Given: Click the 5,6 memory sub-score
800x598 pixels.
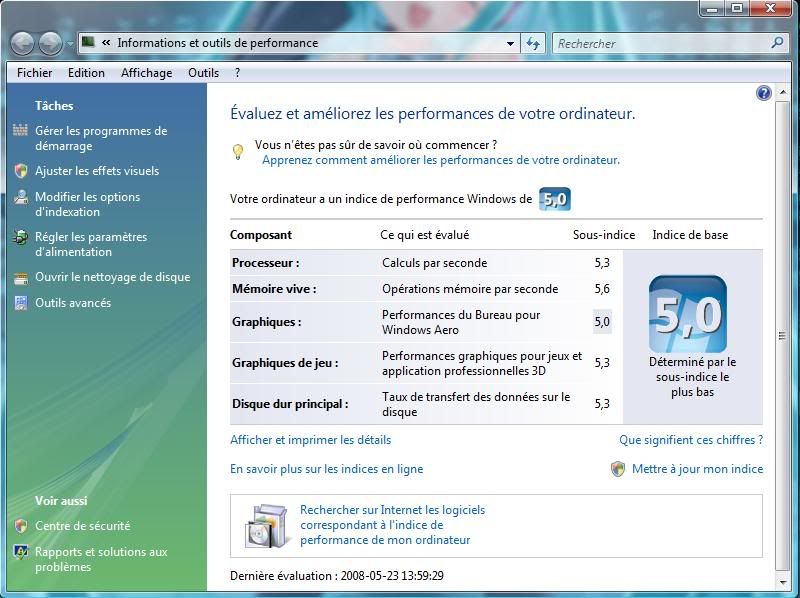Looking at the screenshot, I should click(x=602, y=289).
